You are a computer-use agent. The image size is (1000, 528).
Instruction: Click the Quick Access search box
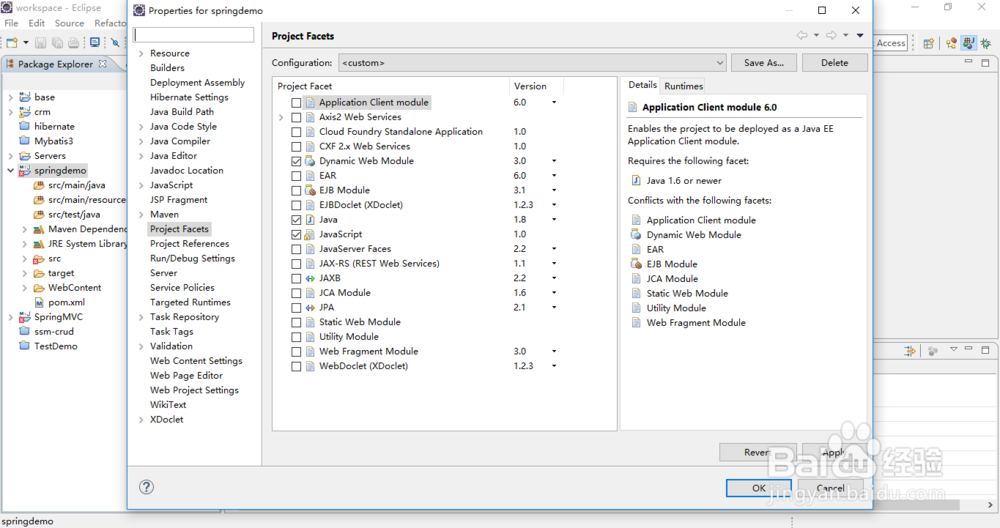(x=890, y=43)
